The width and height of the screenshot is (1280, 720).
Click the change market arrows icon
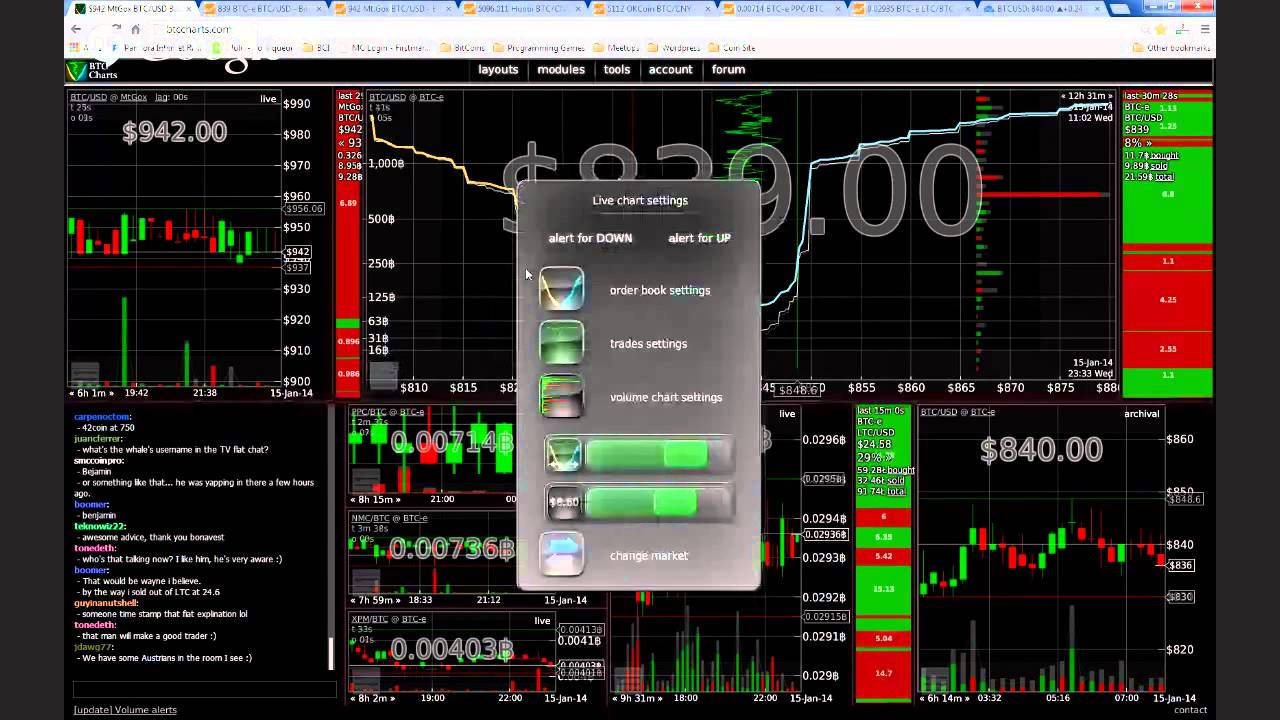pos(561,555)
